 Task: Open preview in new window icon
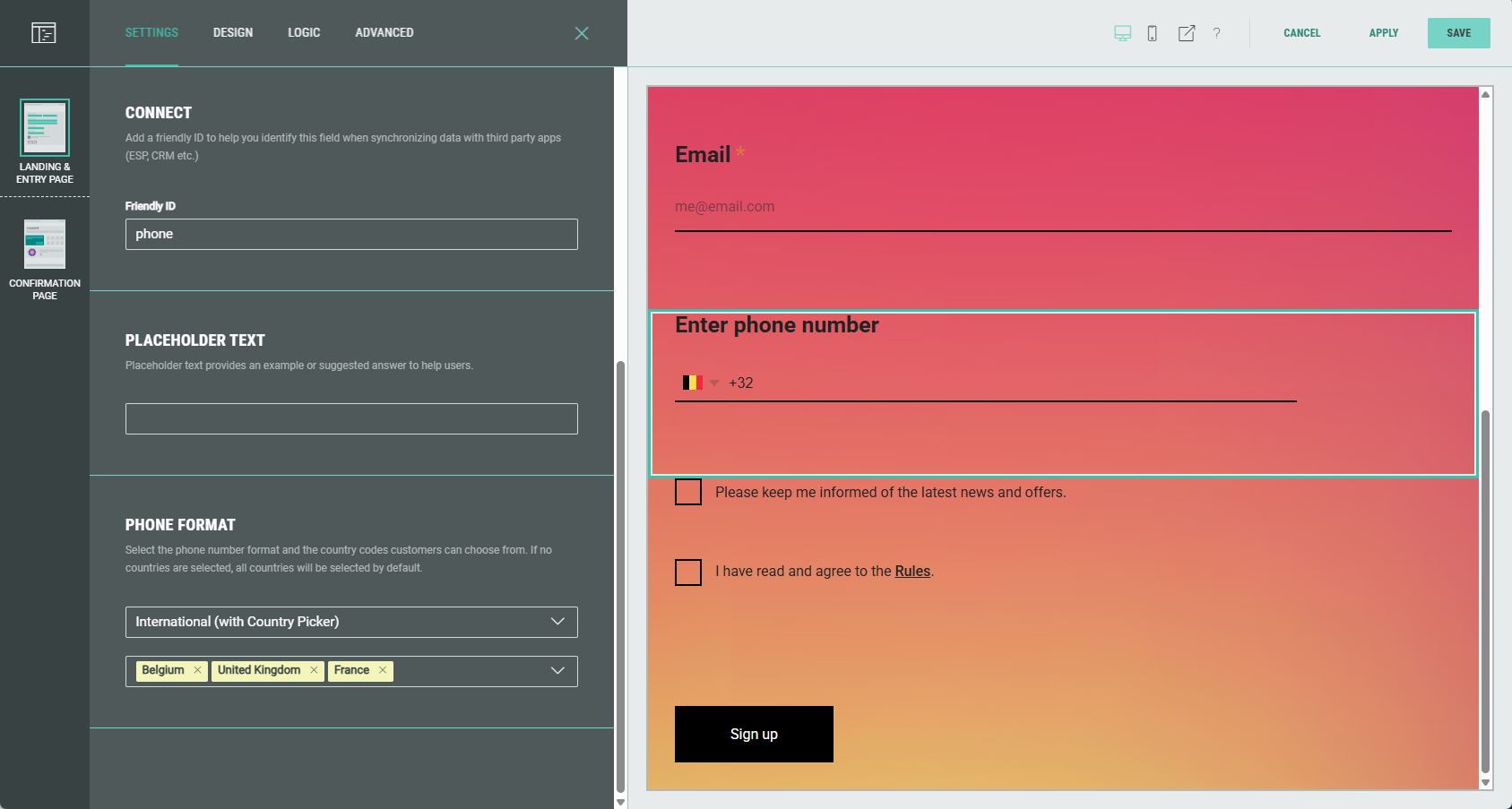point(1186,33)
